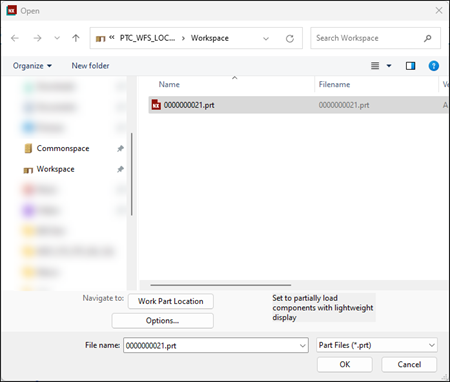Open the Options... button
Image resolution: width=450 pixels, height=382 pixels.
(x=162, y=321)
